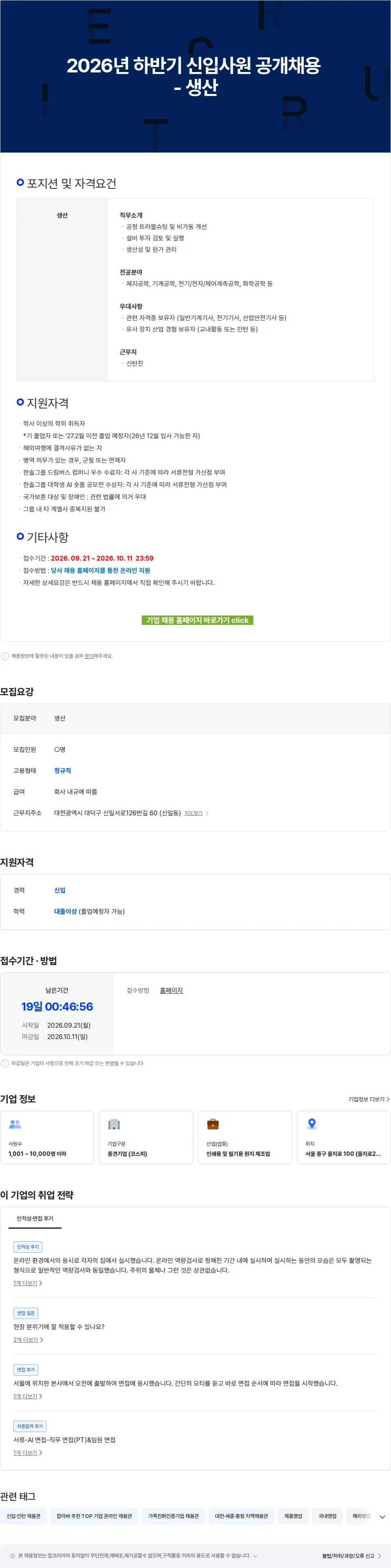Click the 국내영업 tag
The width and height of the screenshot is (391, 1568).
tap(327, 1516)
